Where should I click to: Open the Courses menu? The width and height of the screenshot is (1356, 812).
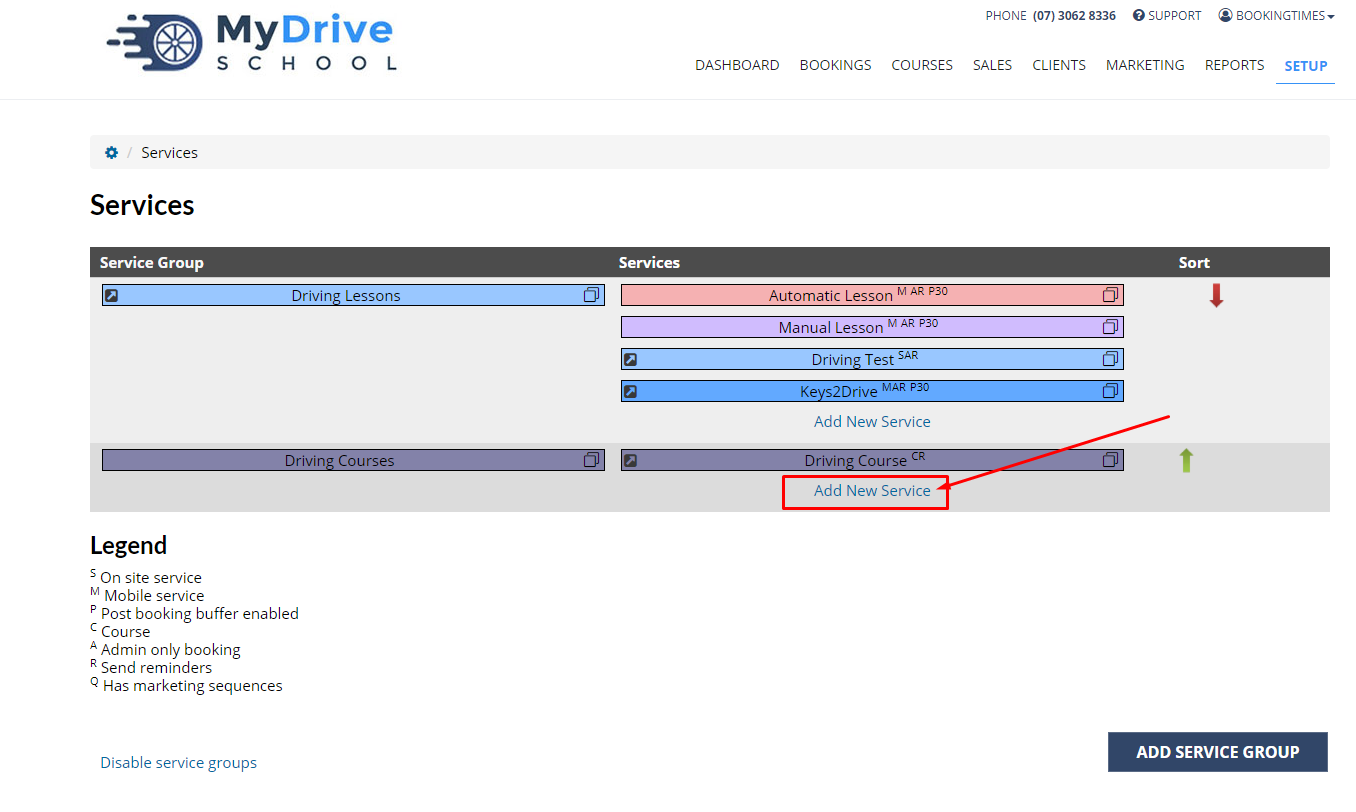(x=922, y=65)
